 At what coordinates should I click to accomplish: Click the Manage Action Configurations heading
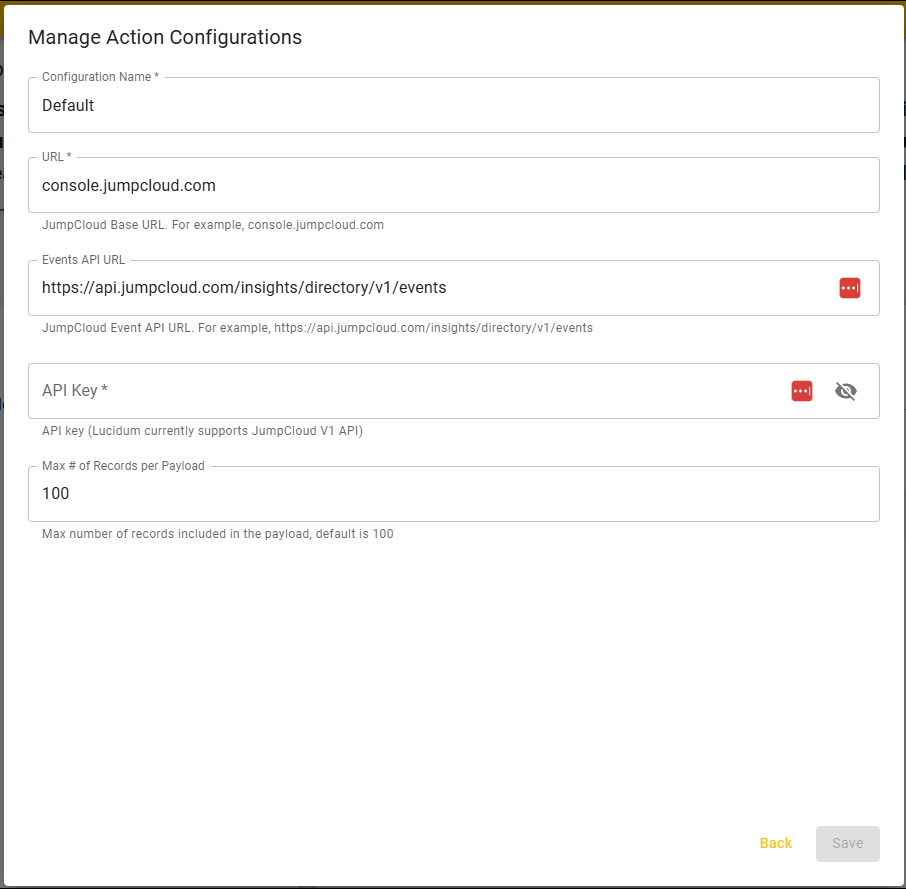(x=165, y=38)
